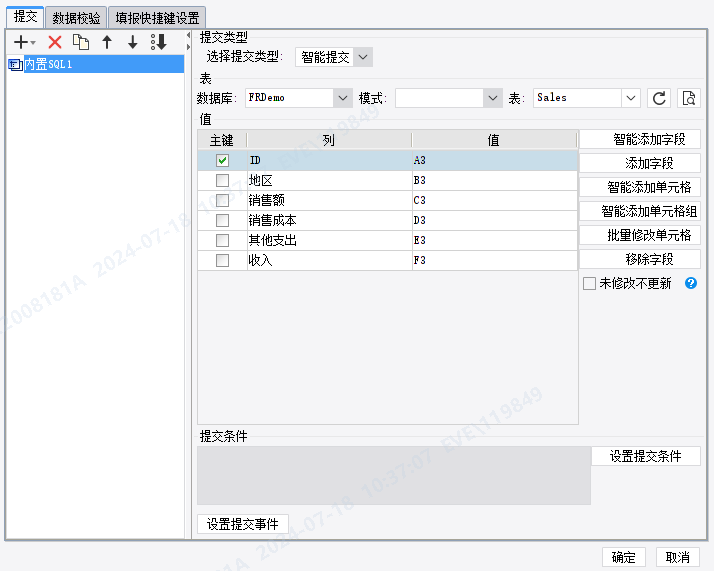Move item down with down arrow icon
This screenshot has width=714, height=571.
pyautogui.click(x=133, y=42)
